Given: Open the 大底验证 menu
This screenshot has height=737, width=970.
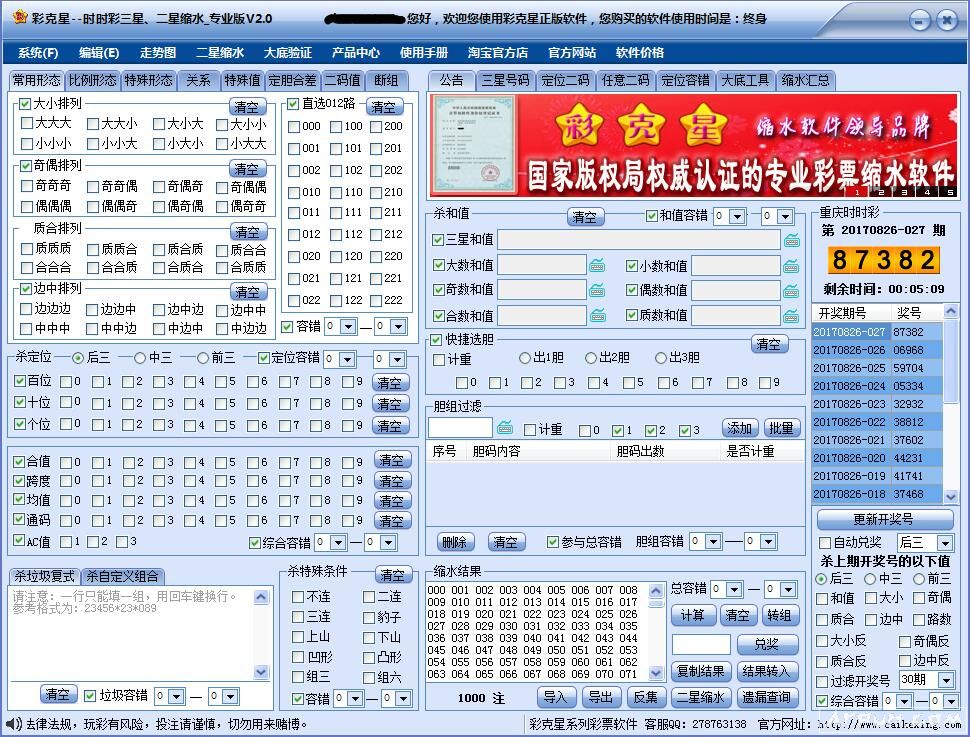Looking at the screenshot, I should click(x=288, y=53).
